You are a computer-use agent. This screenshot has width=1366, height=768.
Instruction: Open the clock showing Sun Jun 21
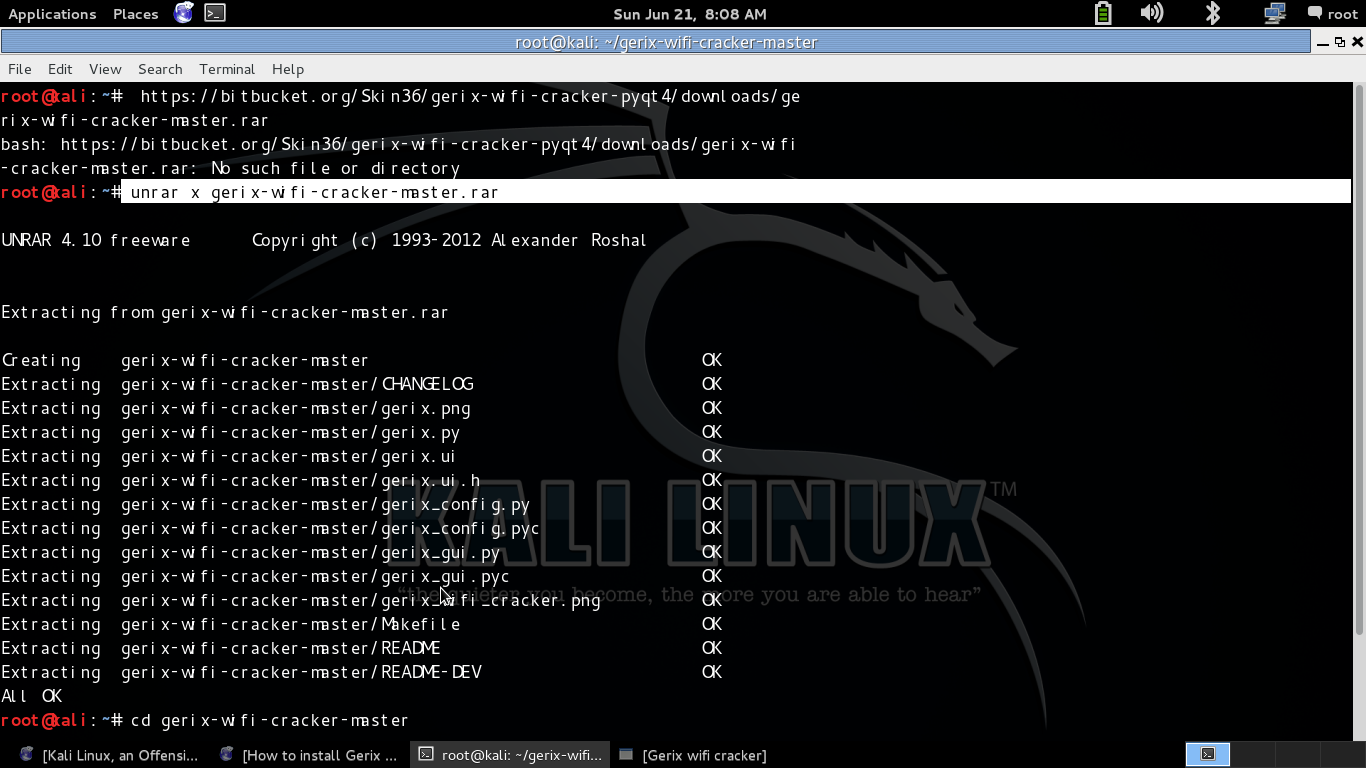coord(690,14)
